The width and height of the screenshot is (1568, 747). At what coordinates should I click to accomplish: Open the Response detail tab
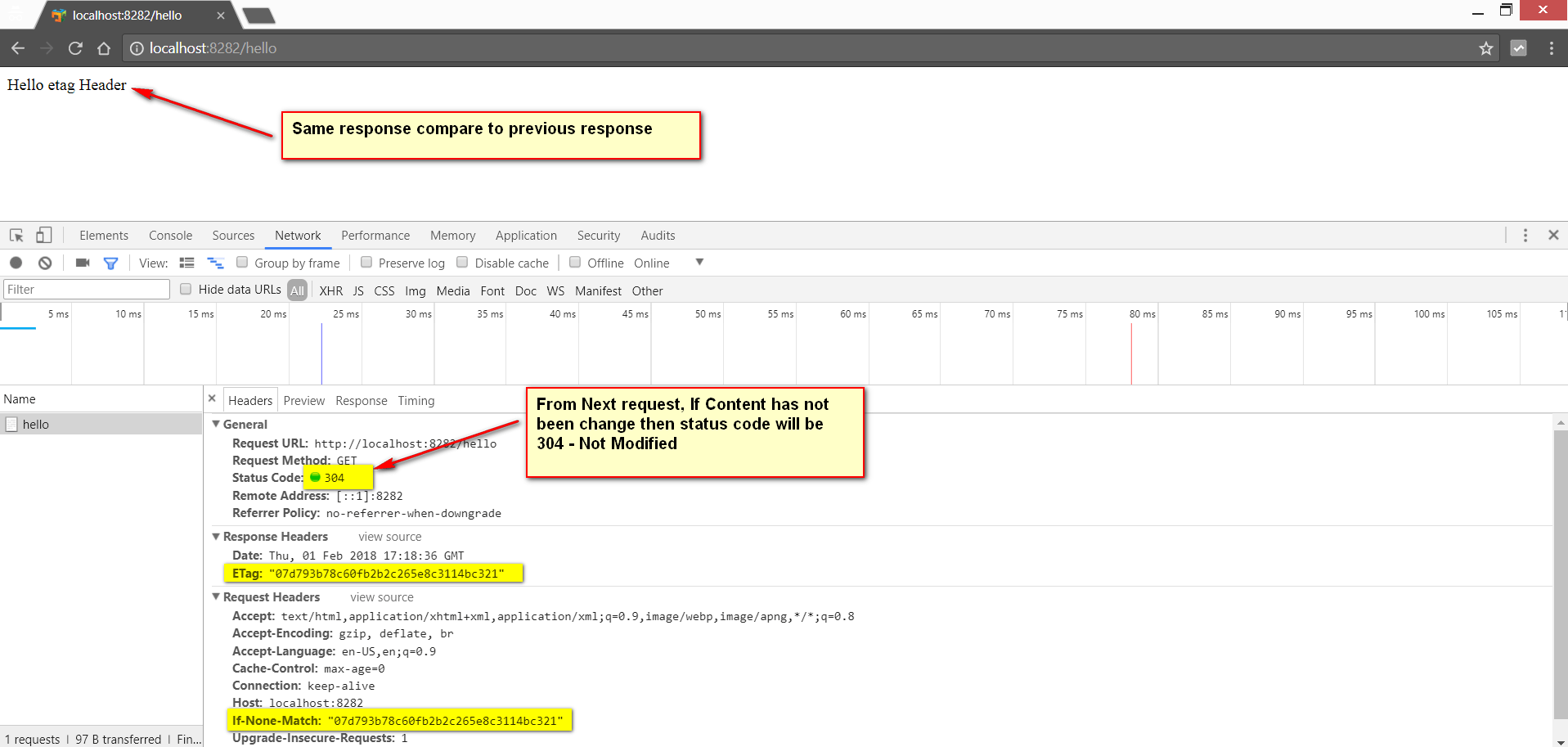tap(362, 401)
